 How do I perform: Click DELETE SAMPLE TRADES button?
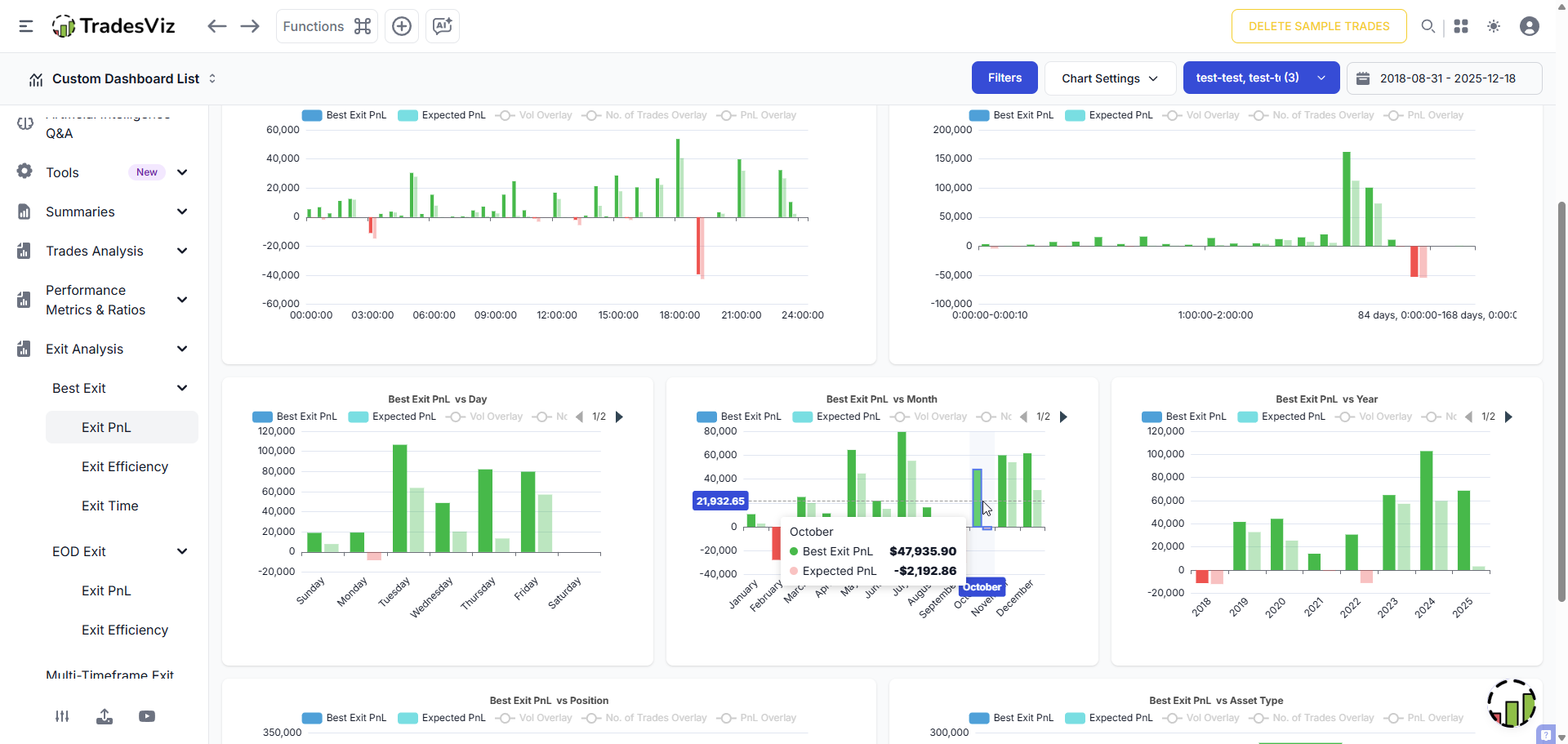point(1319,26)
